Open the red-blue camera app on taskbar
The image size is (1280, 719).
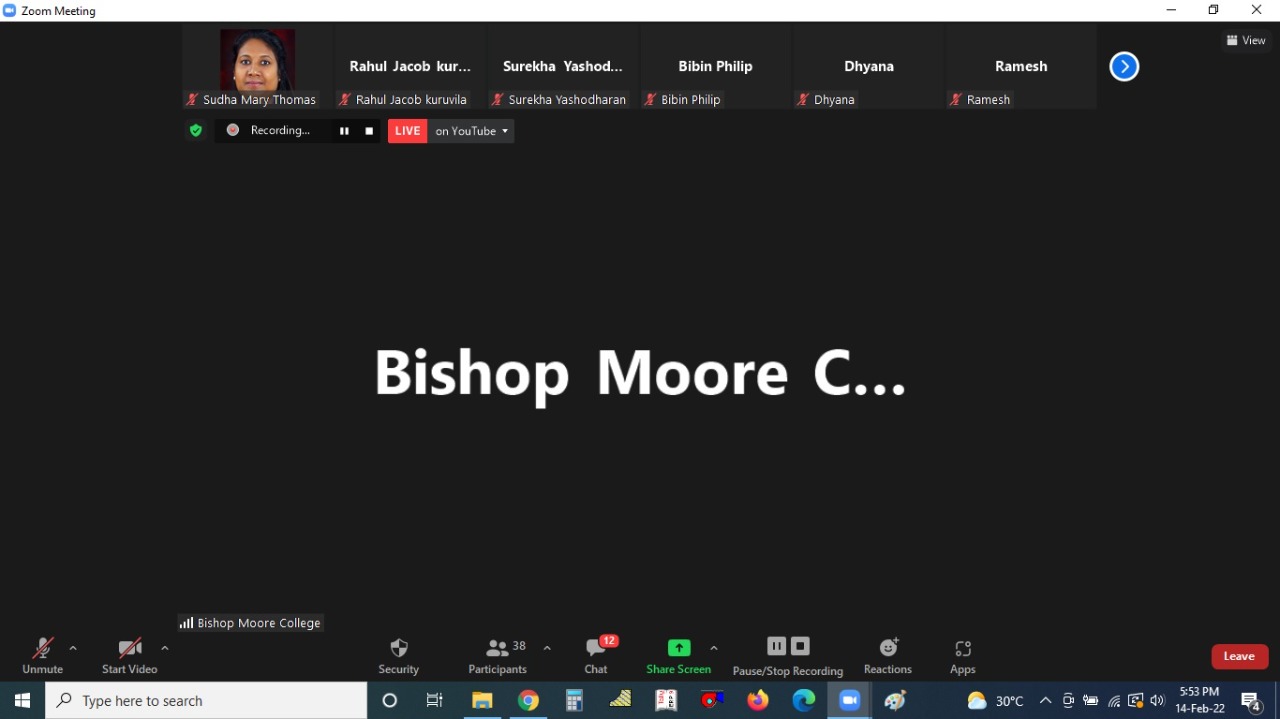(x=712, y=700)
